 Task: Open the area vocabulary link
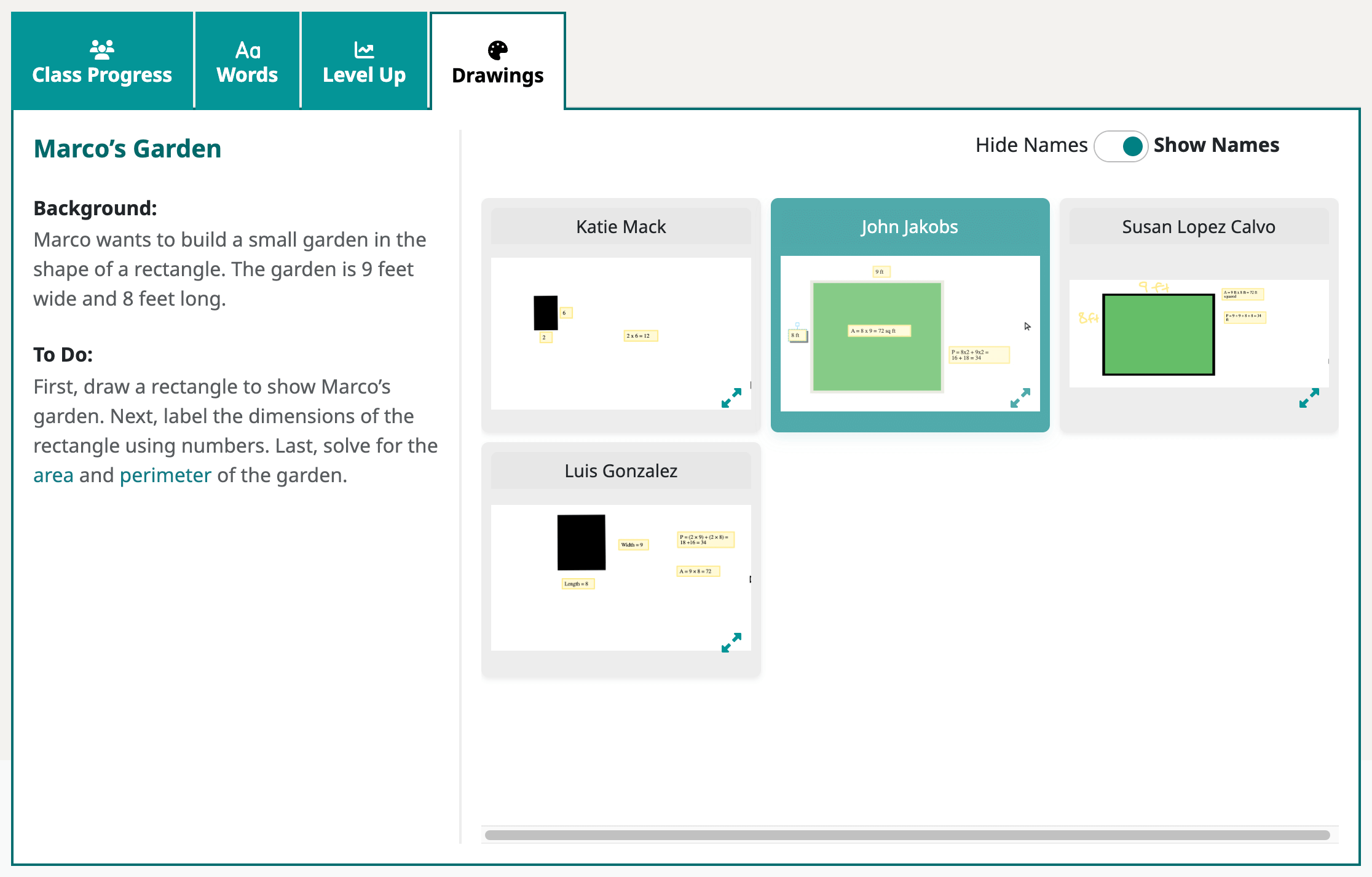tap(53, 475)
